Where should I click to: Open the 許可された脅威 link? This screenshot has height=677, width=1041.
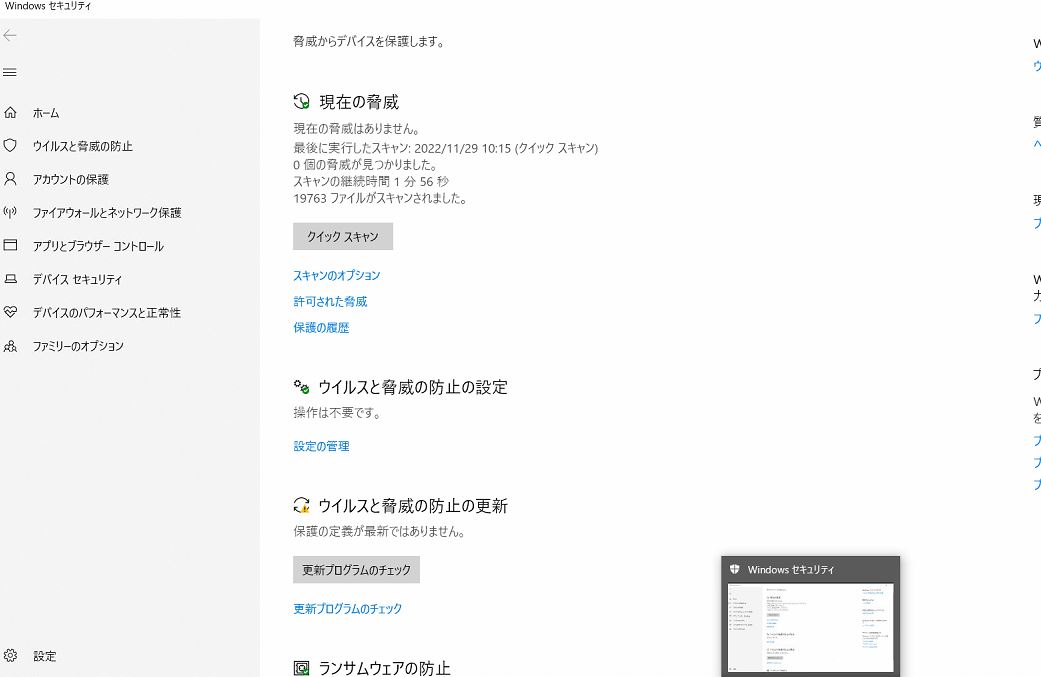point(330,301)
